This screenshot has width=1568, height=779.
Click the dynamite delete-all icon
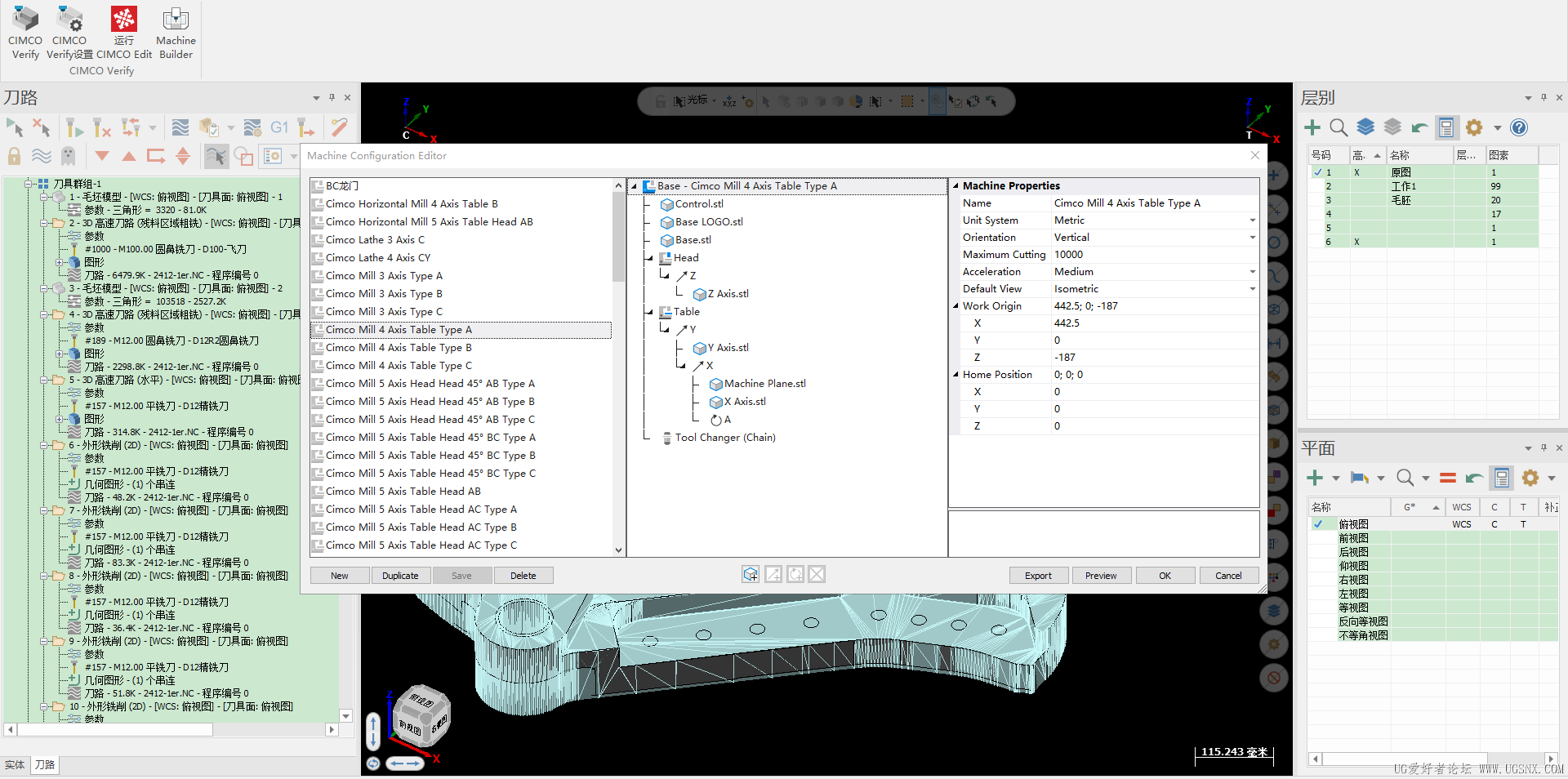[x=339, y=127]
